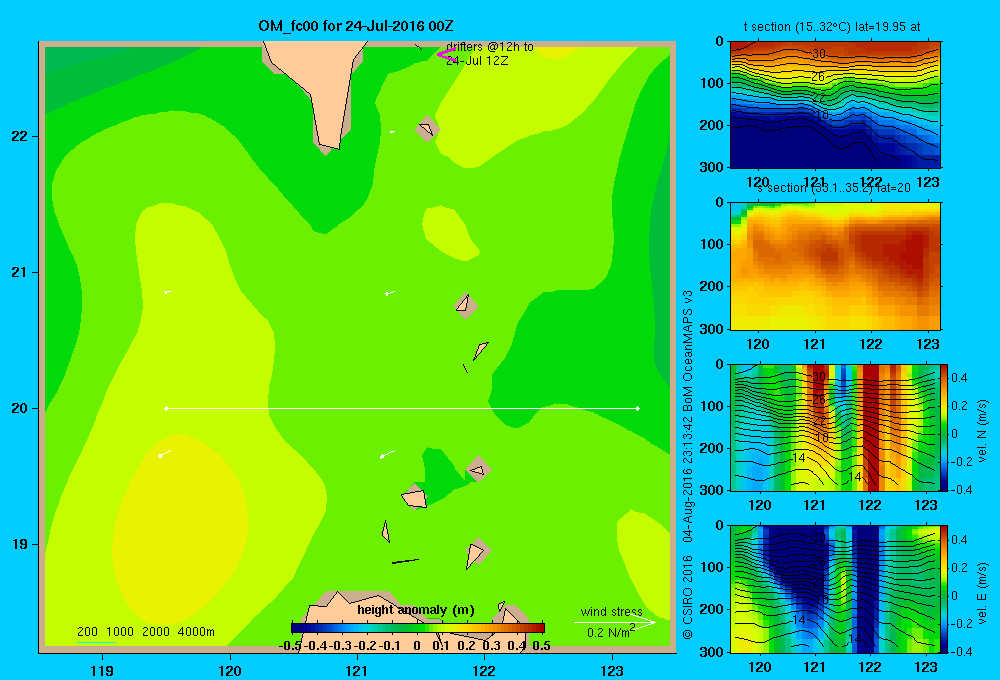Click the vel. E colorbar
This screenshot has width=1000, height=680.
point(944,589)
